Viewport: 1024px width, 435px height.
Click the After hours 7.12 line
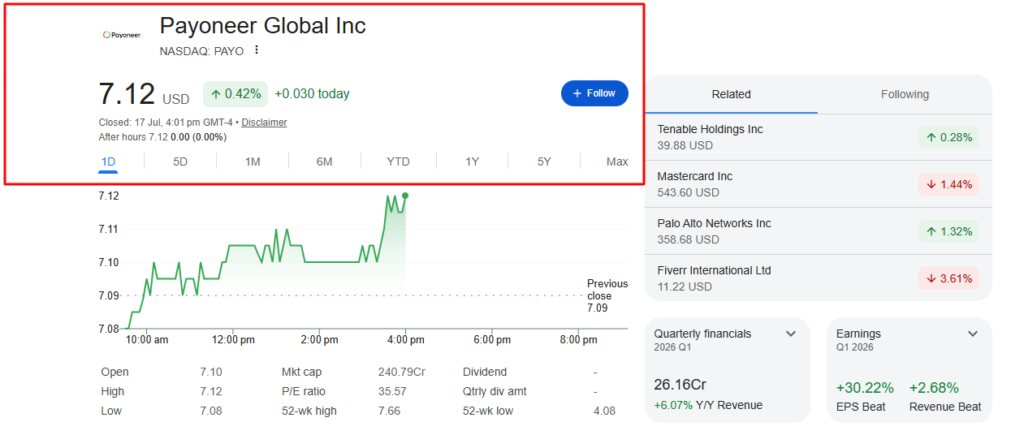(163, 137)
